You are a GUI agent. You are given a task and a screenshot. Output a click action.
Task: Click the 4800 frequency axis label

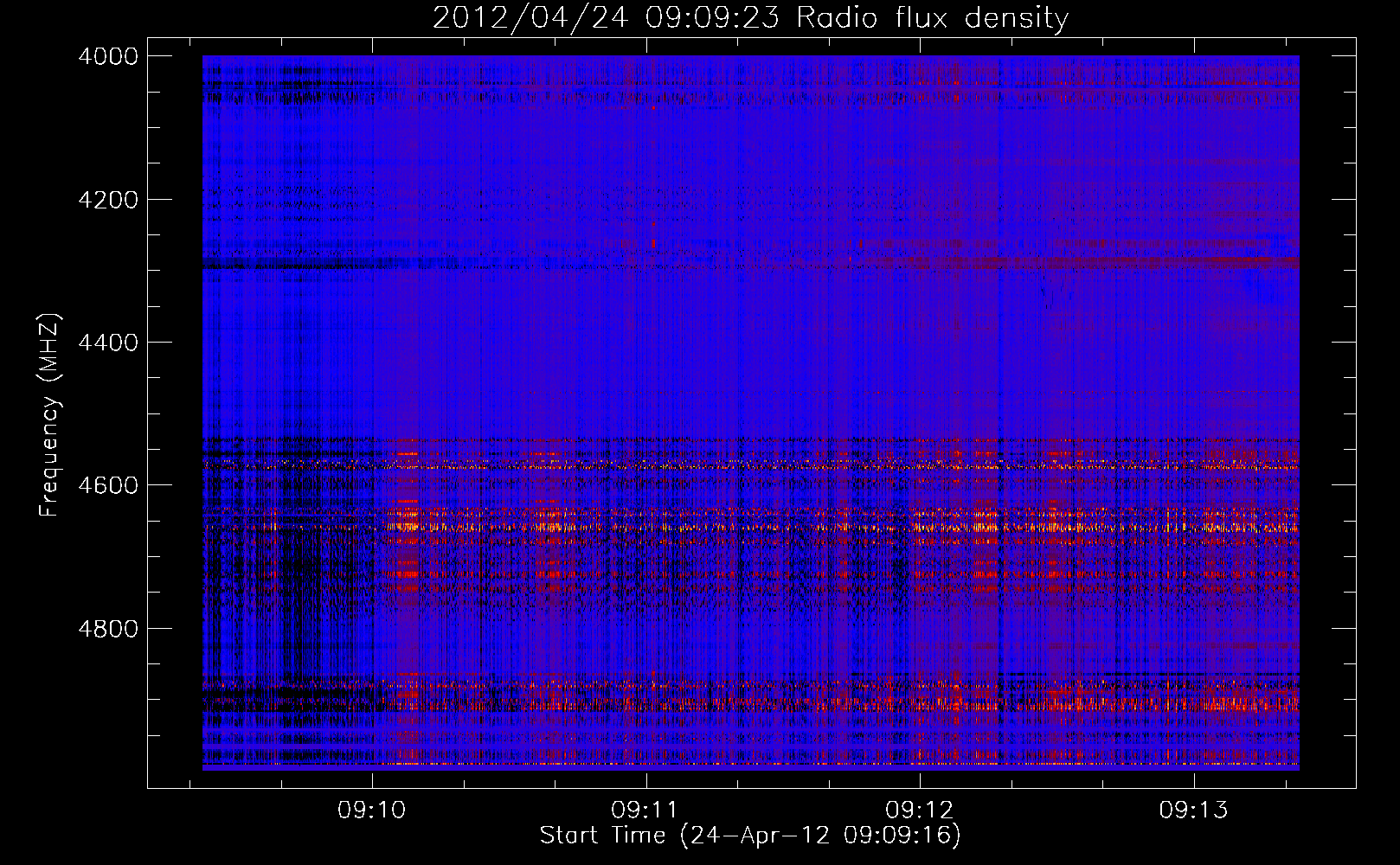coord(108,629)
